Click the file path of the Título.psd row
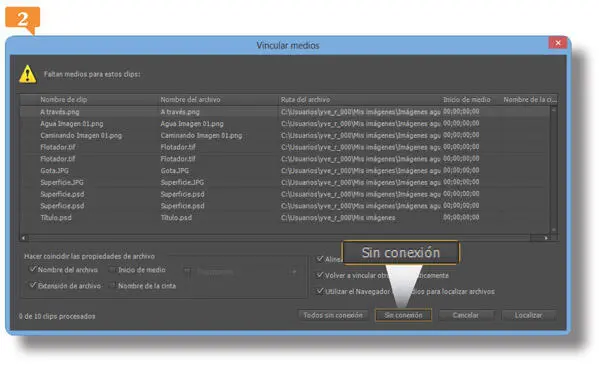Image resolution: width=599 pixels, height=371 pixels. pos(338,218)
